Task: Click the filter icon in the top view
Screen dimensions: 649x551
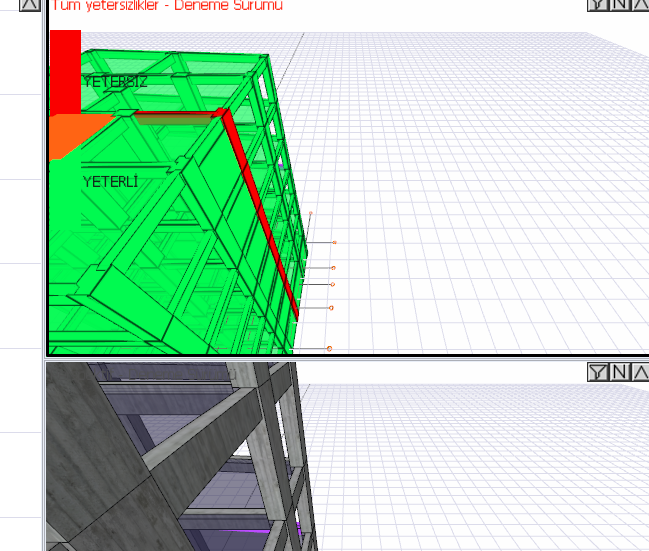Action: 597,4
